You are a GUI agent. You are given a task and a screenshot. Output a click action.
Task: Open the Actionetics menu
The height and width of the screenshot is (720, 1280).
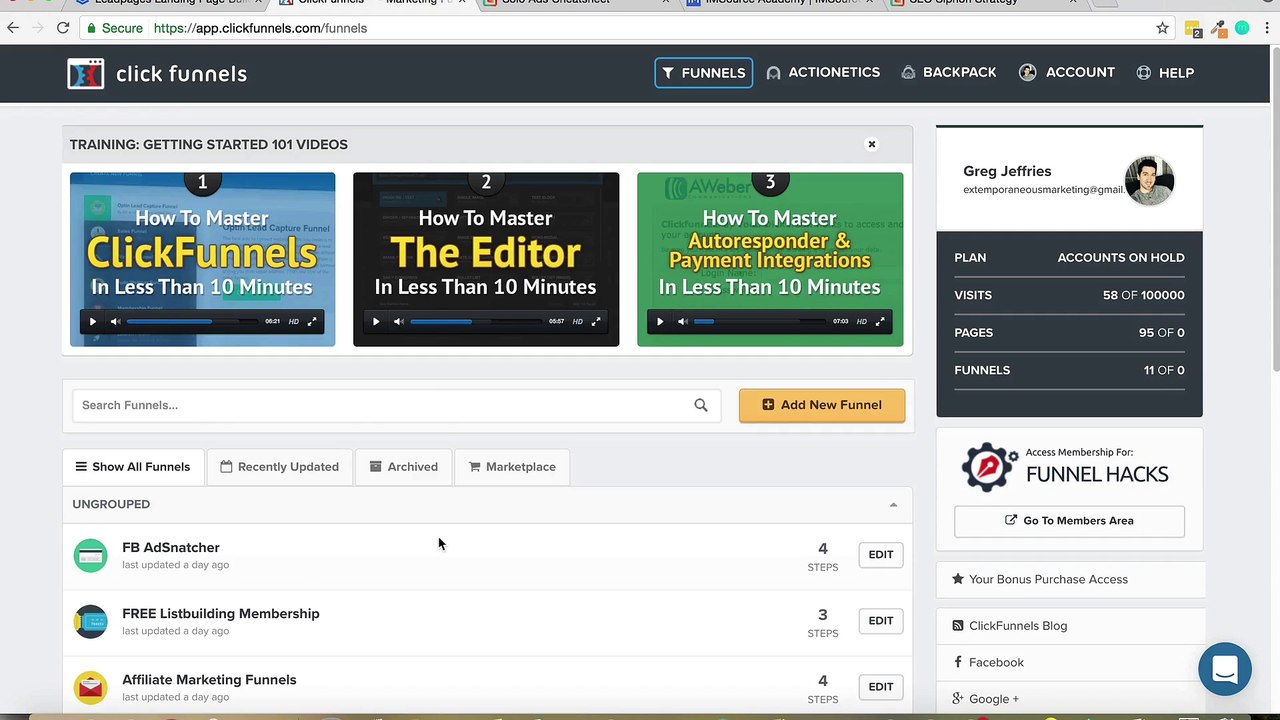click(823, 72)
